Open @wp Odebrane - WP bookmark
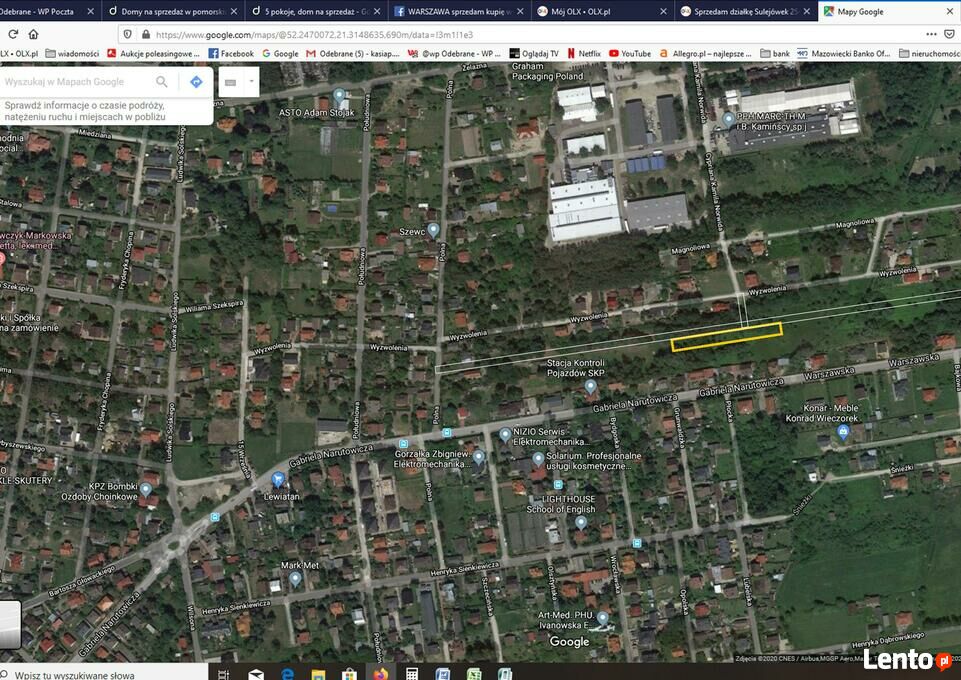The width and height of the screenshot is (961, 680). pos(454,54)
